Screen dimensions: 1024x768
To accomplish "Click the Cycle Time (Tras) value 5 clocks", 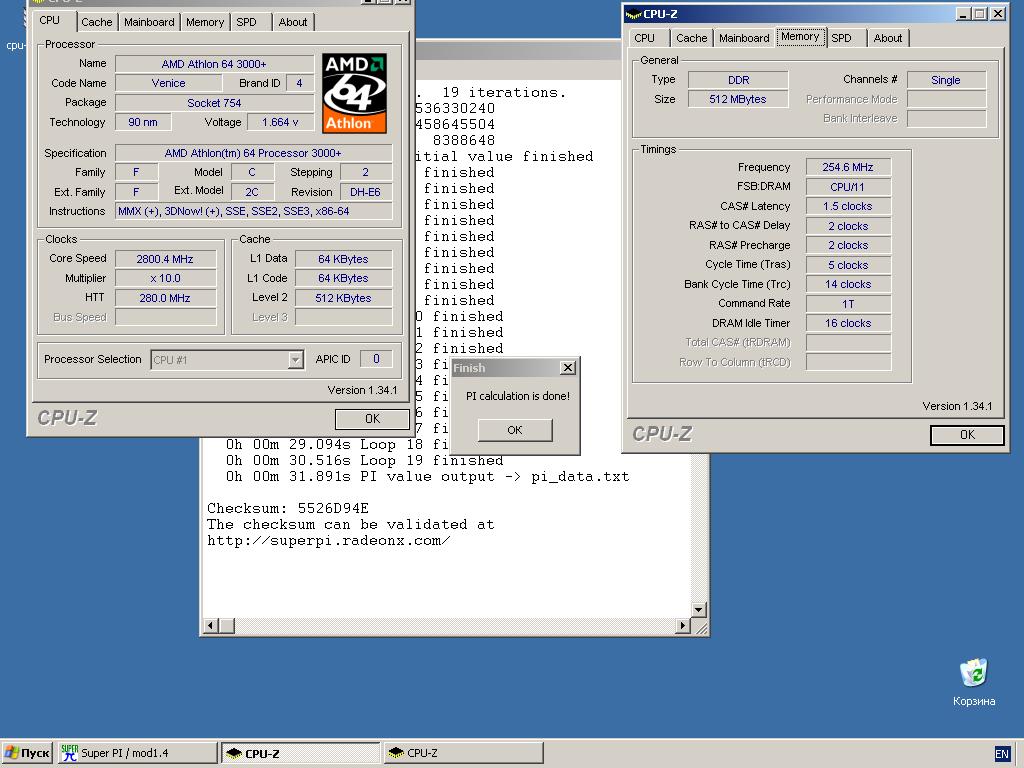I will coord(848,265).
